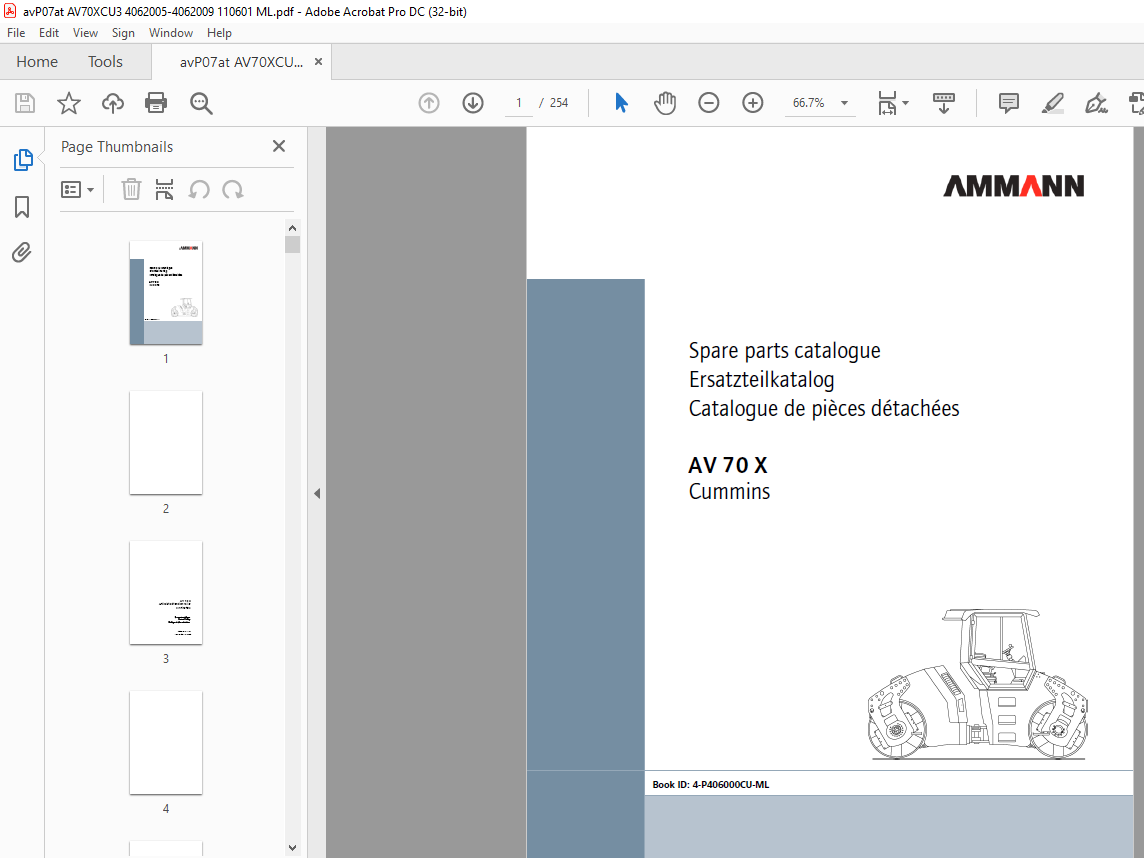Add file to starred with star icon
This screenshot has height=858, width=1144.
click(69, 103)
